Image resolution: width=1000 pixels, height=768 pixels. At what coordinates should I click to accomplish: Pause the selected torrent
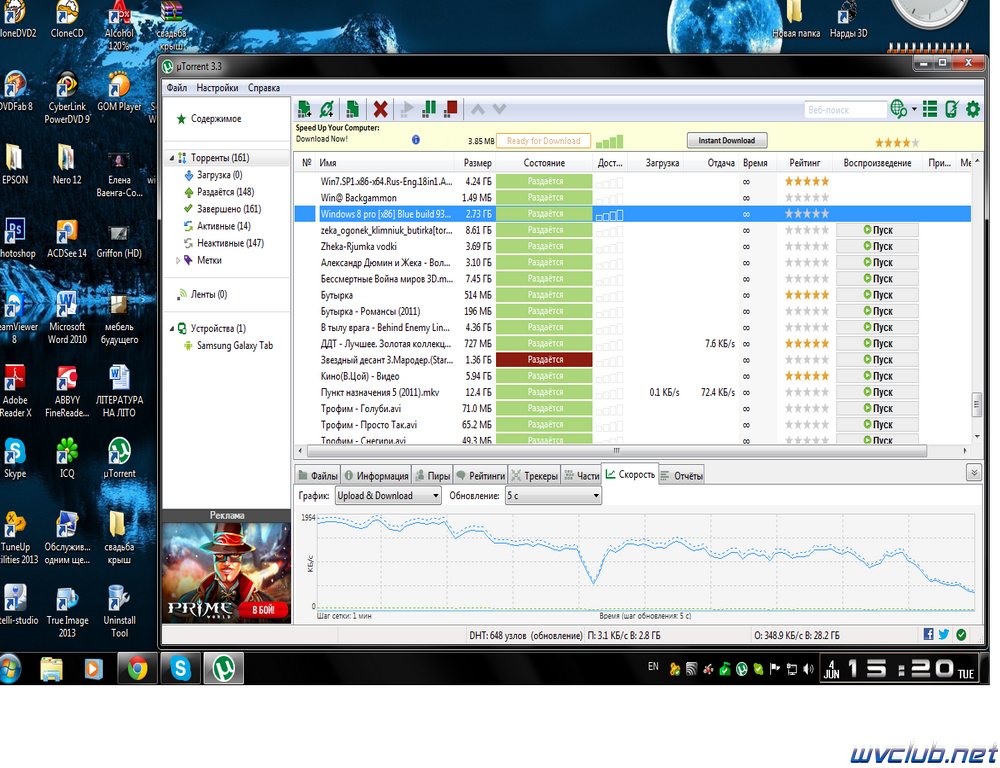(x=429, y=109)
